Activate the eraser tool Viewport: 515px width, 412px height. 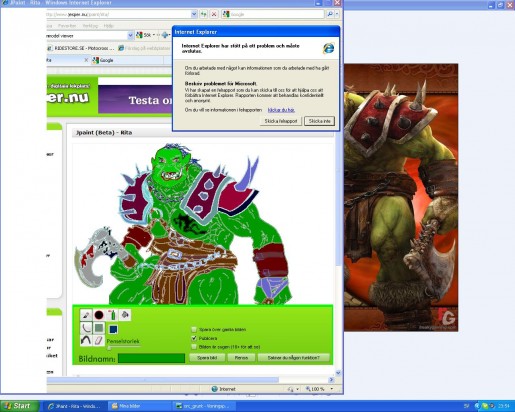(x=99, y=340)
